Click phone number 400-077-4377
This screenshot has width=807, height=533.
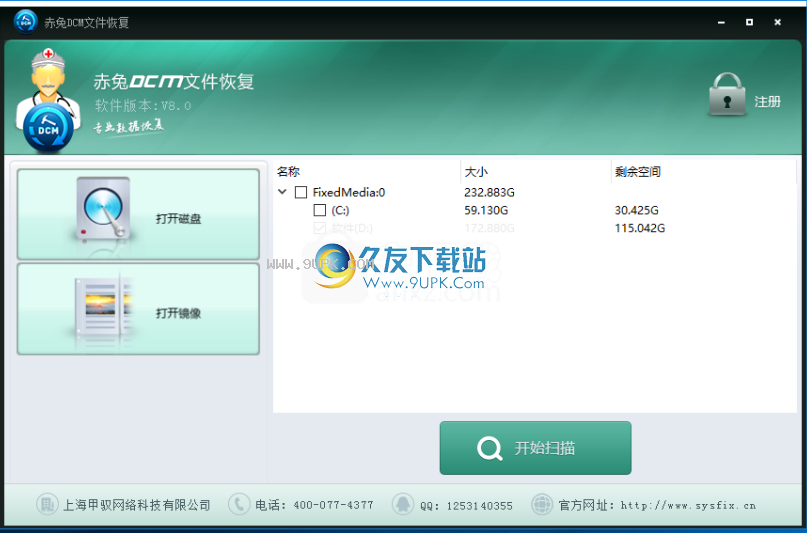point(334,505)
